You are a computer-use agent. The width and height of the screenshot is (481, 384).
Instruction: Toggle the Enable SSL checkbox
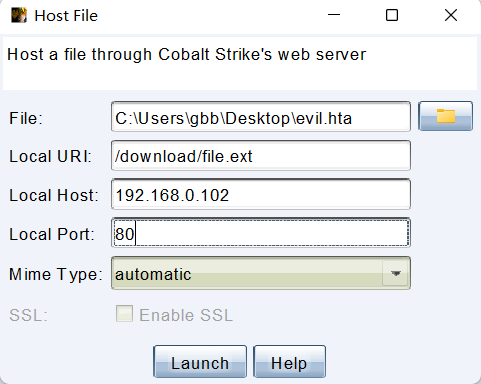[x=124, y=314]
